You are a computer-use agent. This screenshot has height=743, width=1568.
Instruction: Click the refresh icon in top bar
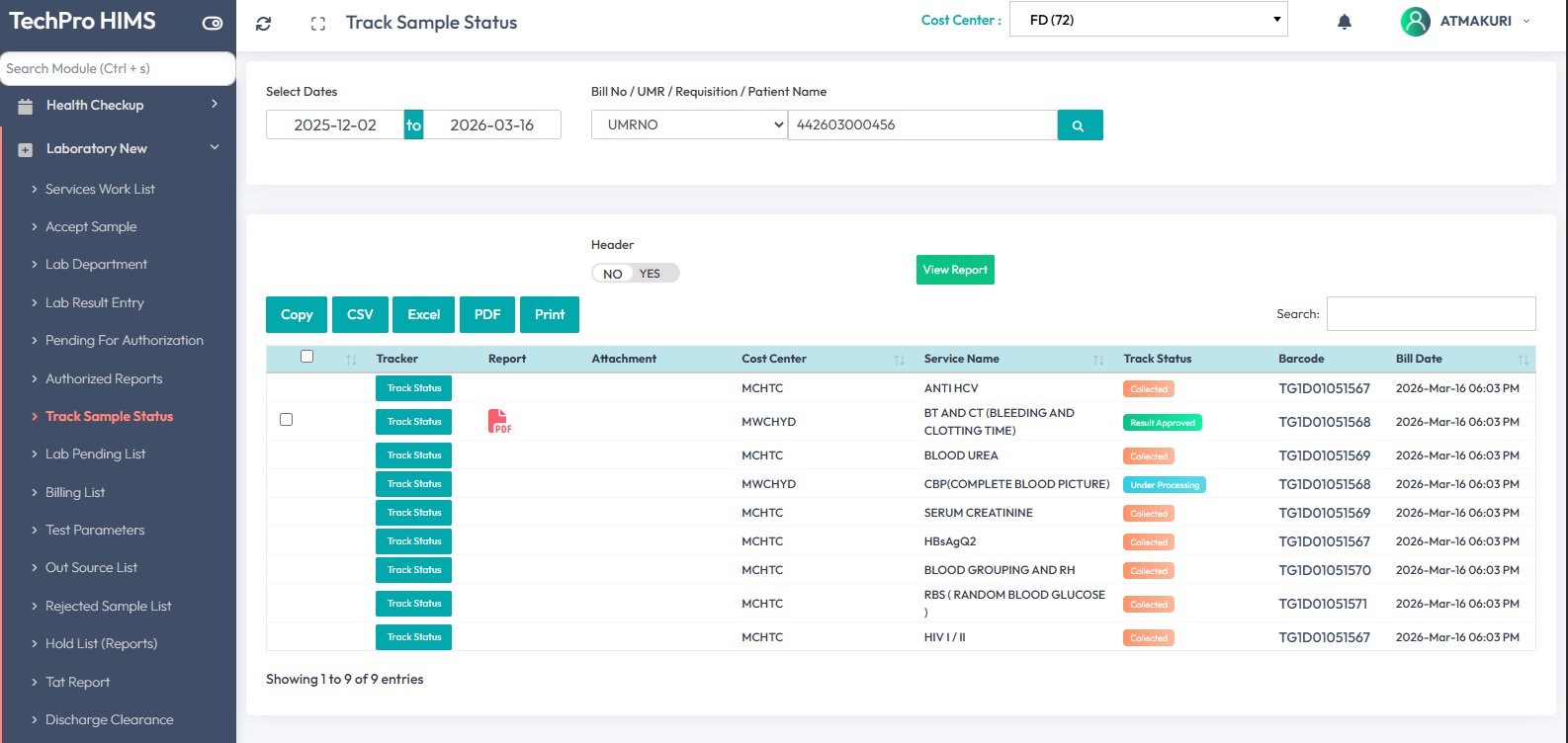point(263,24)
